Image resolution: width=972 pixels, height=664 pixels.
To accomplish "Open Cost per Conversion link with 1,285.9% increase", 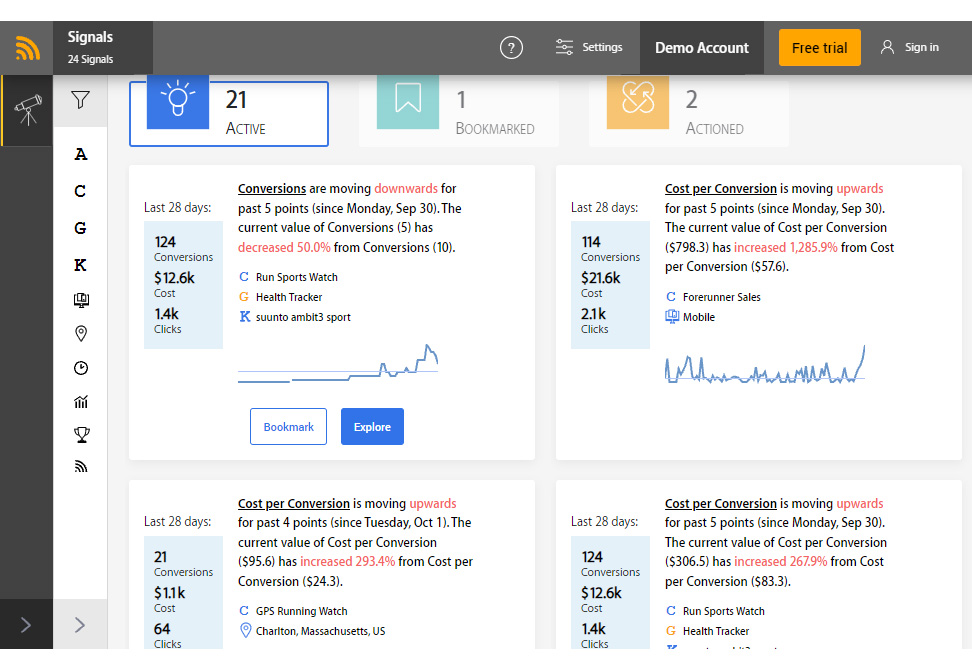I will tap(720, 188).
